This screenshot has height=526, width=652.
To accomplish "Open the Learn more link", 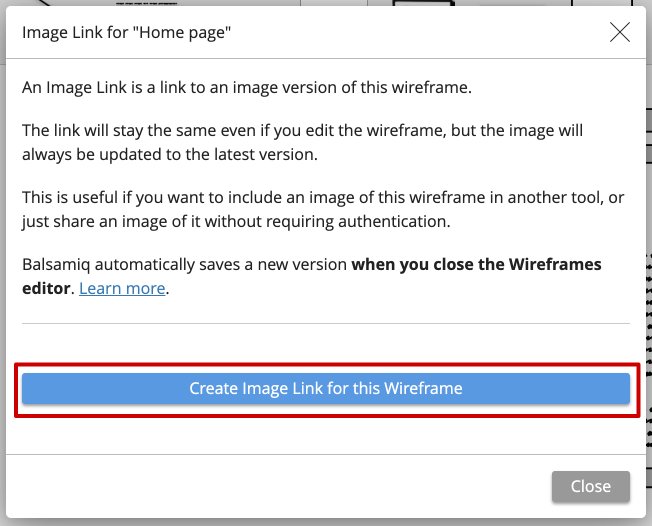I will coord(123,289).
